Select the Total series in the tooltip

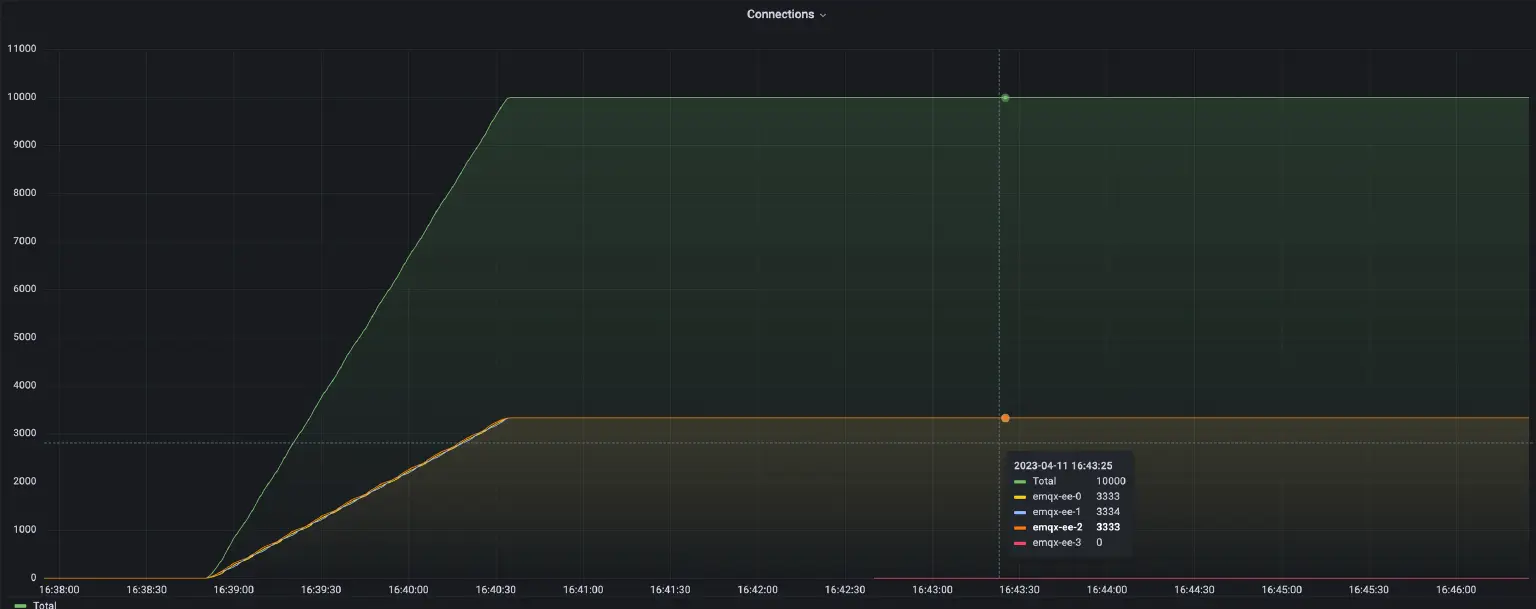(x=1044, y=481)
